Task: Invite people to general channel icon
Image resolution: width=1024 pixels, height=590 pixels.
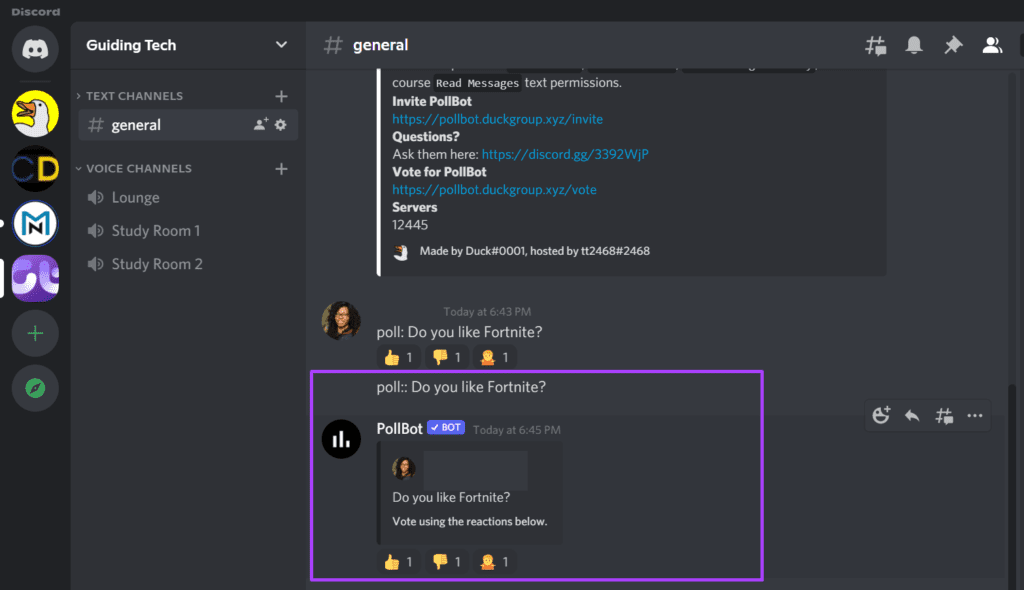Action: 261,124
